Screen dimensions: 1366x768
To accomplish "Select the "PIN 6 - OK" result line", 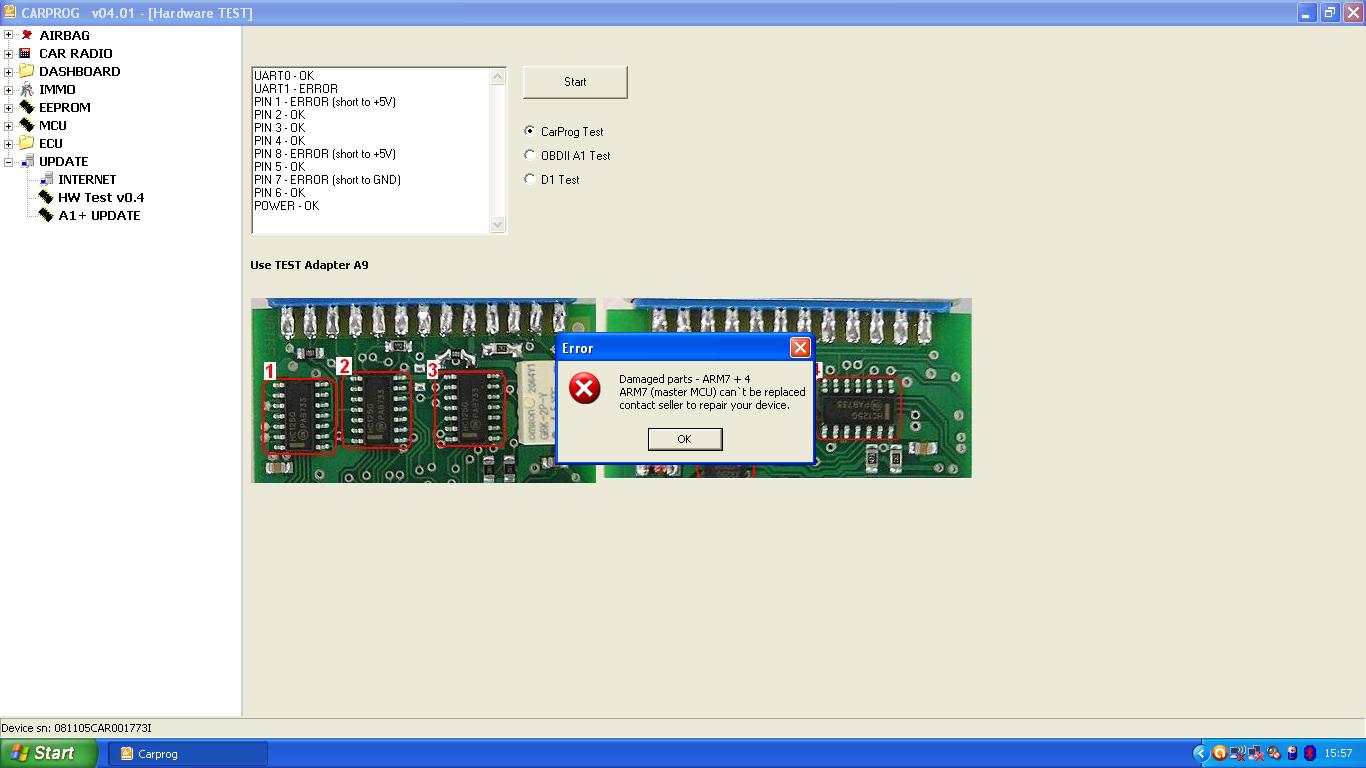I will tap(280, 193).
